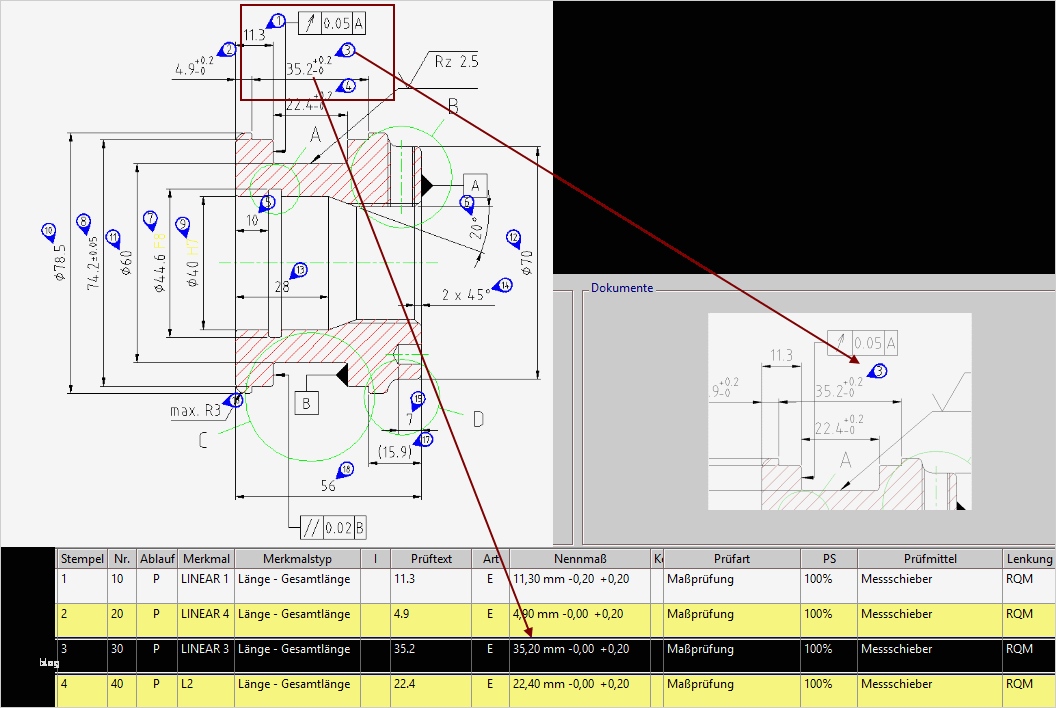The width and height of the screenshot is (1056, 708).
Task: Click the Lenkung column header
Action: (x=1029, y=558)
